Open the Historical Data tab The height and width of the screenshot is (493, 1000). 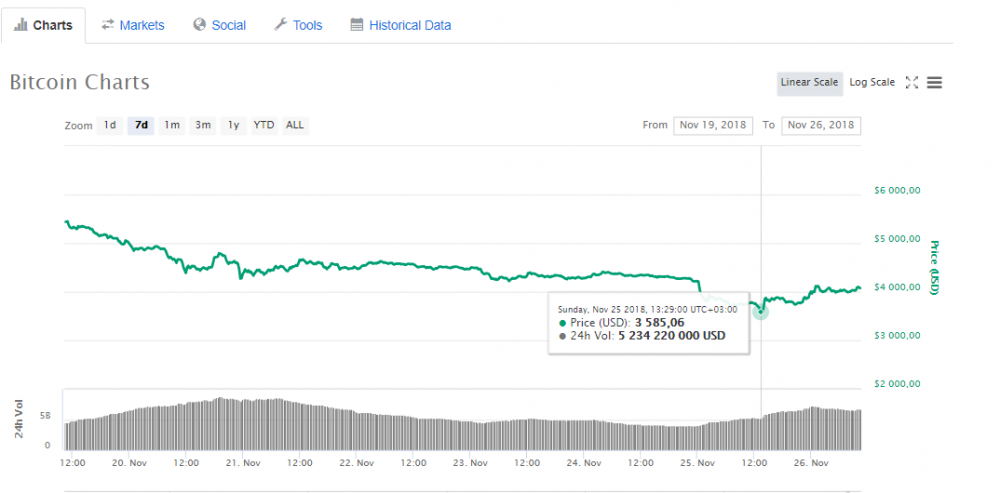coord(401,26)
